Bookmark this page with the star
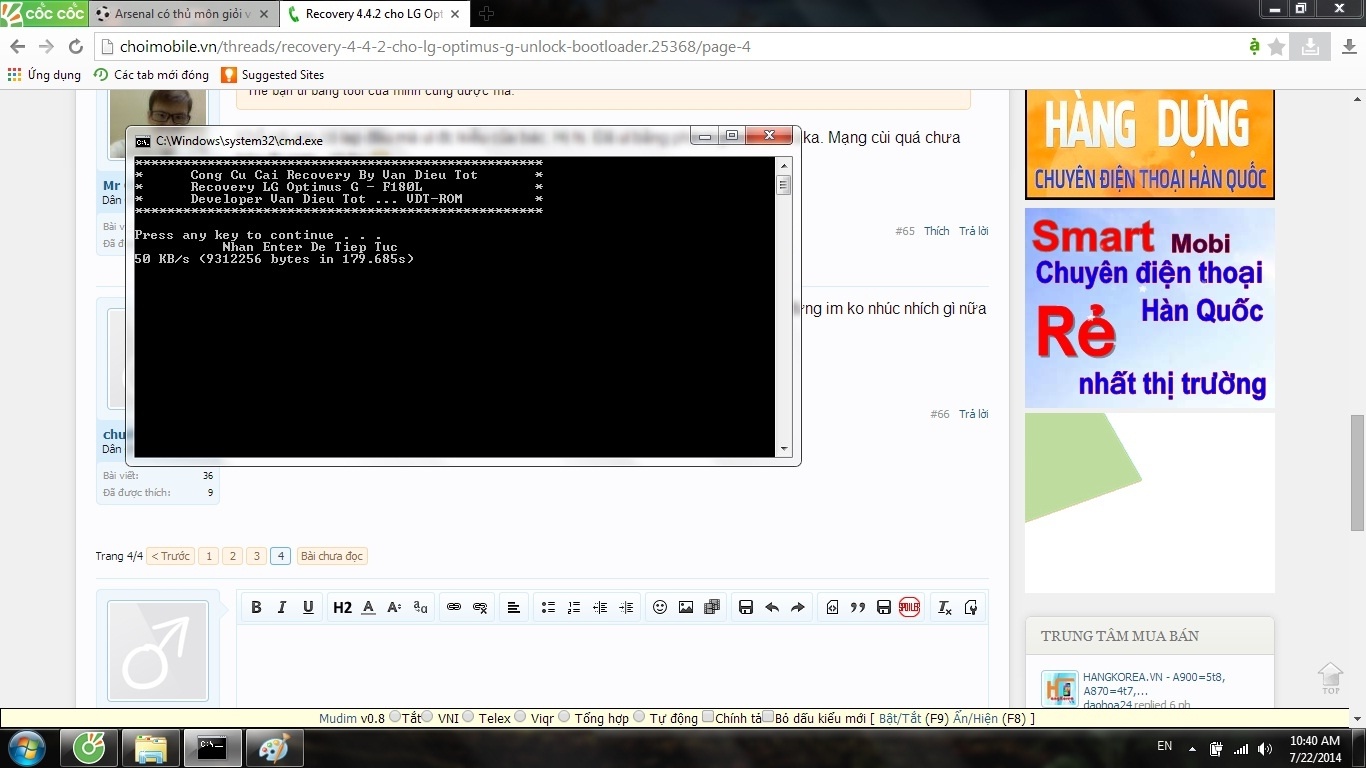Viewport: 1366px width, 768px height. coord(1277,47)
